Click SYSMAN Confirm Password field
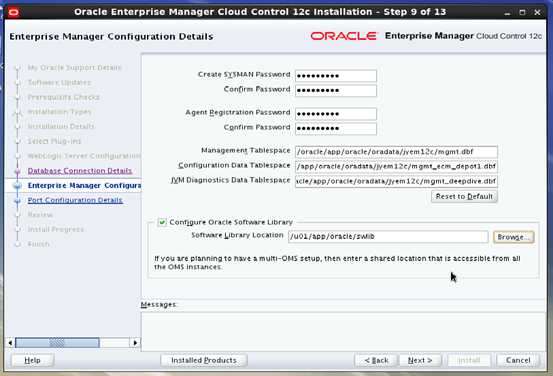 tap(336, 90)
